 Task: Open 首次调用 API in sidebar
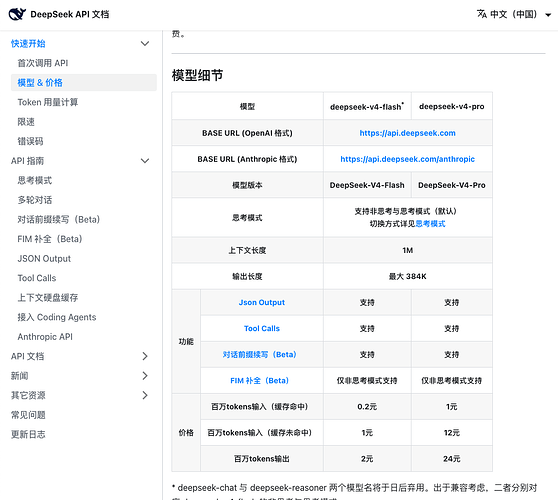[43, 63]
